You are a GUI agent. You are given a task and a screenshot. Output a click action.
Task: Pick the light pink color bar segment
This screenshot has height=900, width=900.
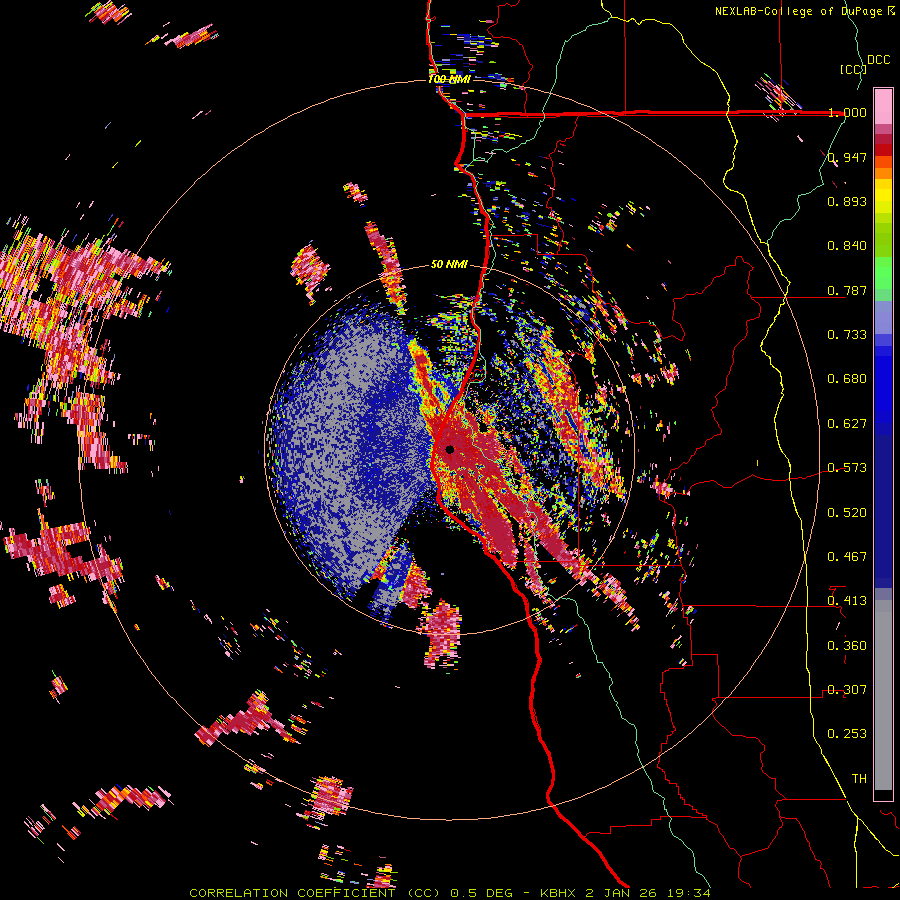(x=883, y=106)
